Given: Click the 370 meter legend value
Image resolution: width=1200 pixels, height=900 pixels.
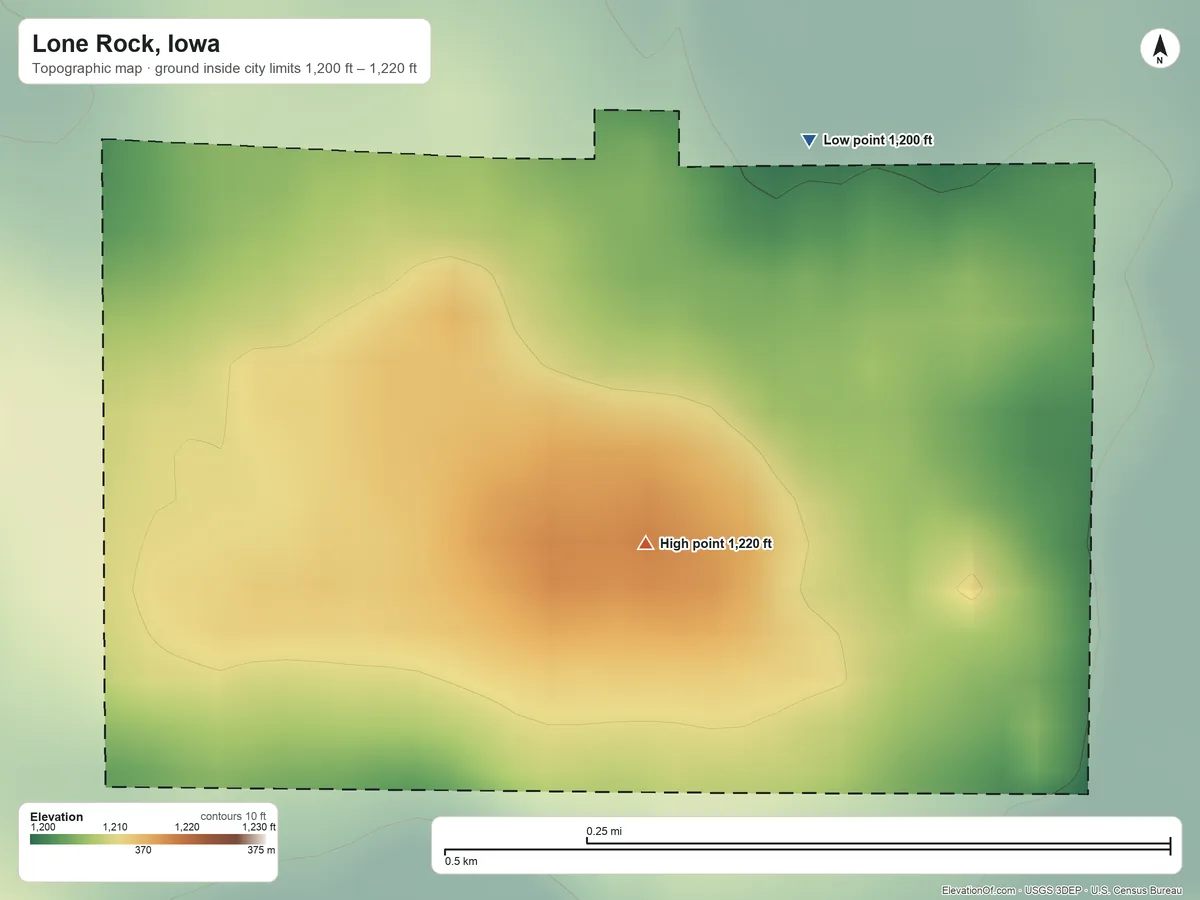Looking at the screenshot, I should [x=143, y=851].
